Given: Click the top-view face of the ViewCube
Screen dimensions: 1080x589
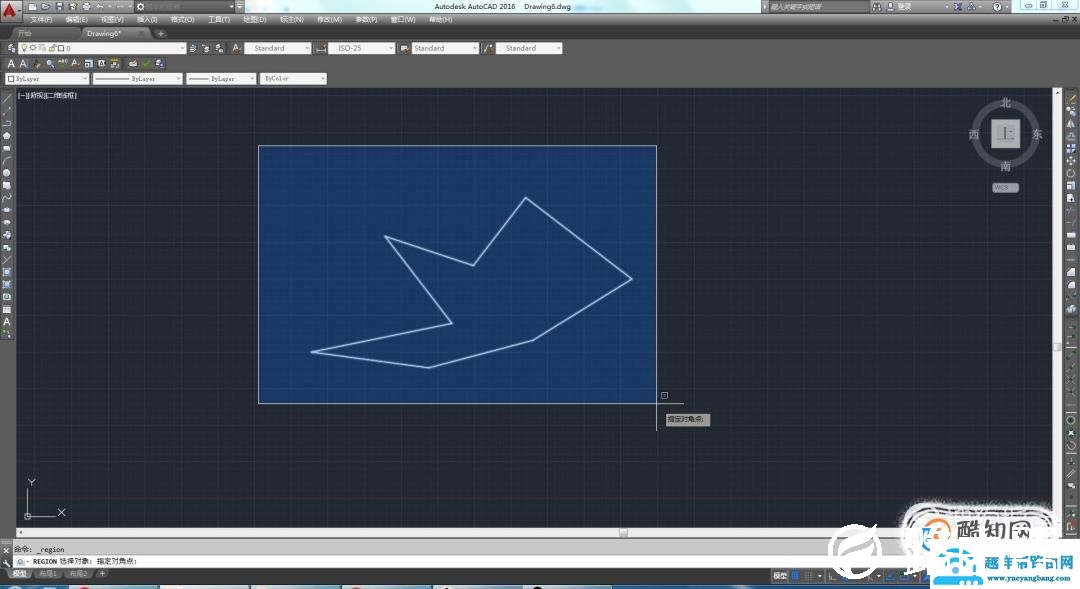Looking at the screenshot, I should pyautogui.click(x=1005, y=134).
